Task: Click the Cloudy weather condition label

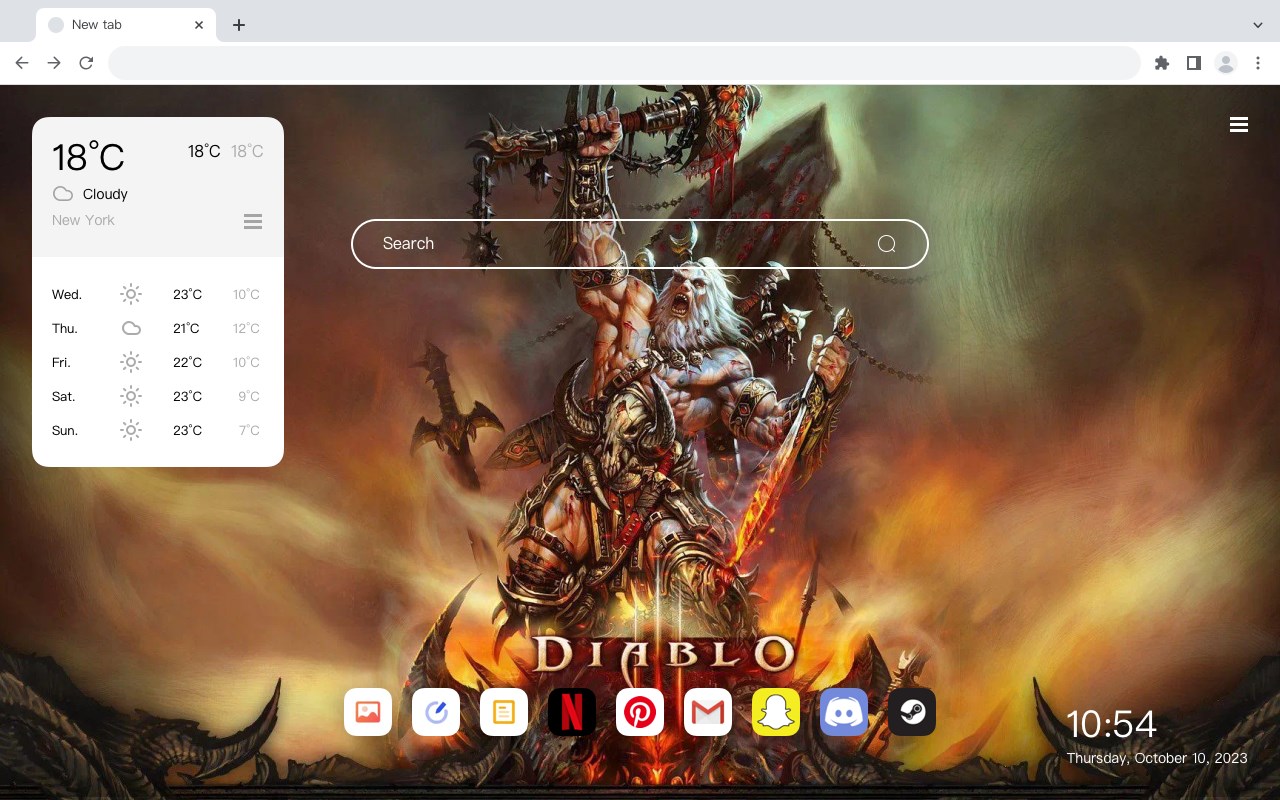Action: click(x=105, y=194)
